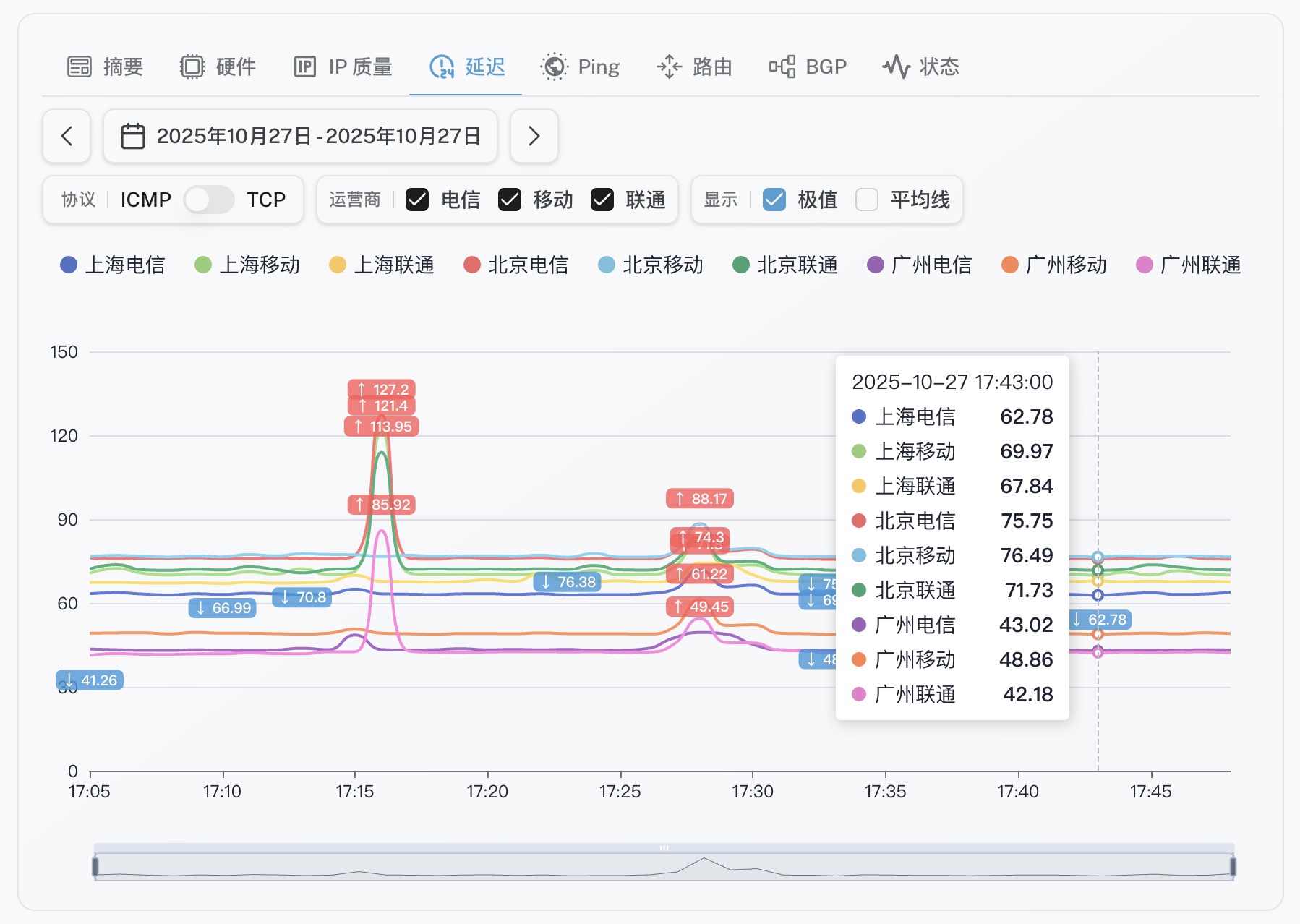Click the 摘要 summary document icon
The image size is (1300, 924).
pos(80,66)
